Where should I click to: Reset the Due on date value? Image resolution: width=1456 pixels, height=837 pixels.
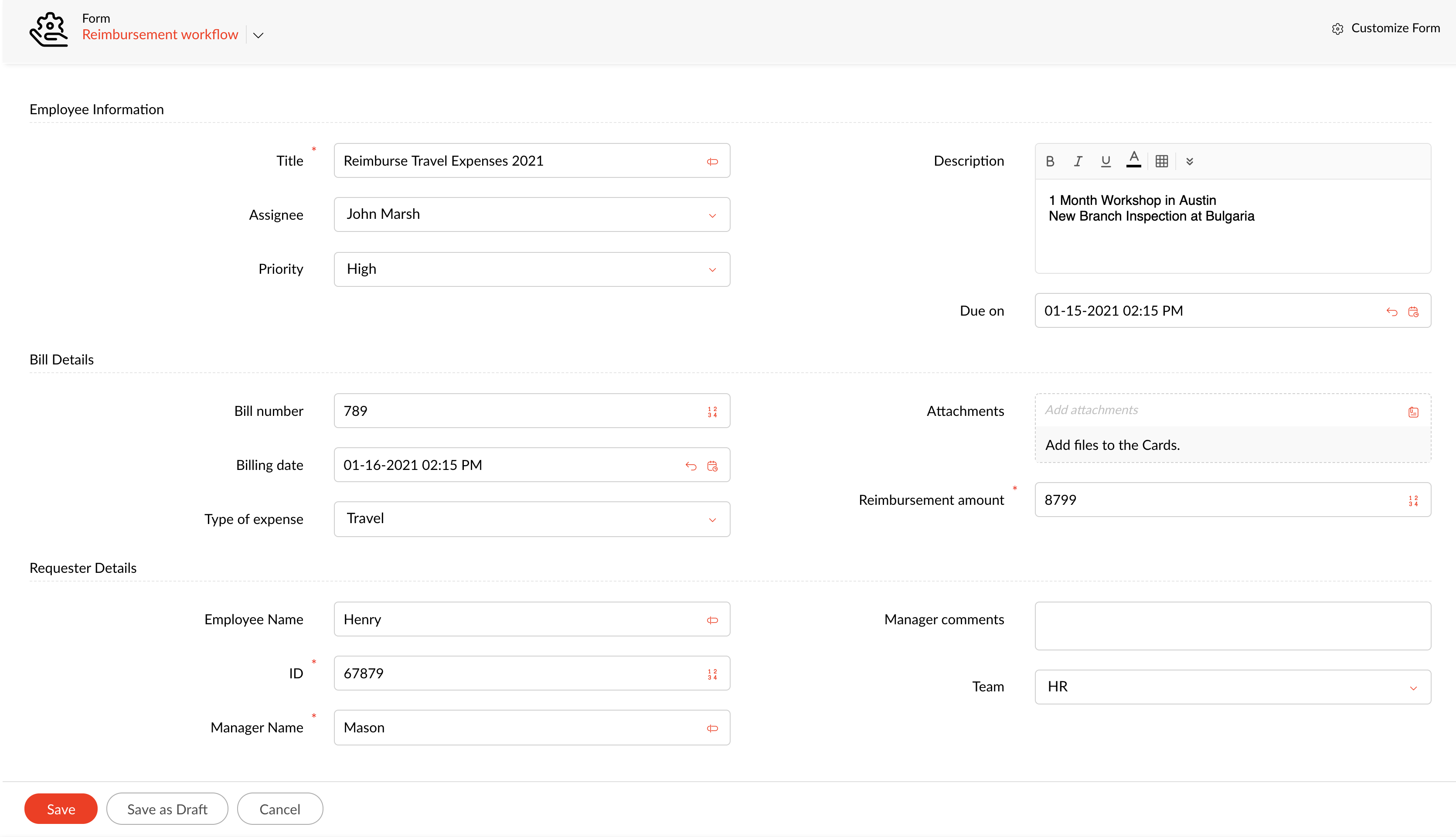pos(1391,312)
